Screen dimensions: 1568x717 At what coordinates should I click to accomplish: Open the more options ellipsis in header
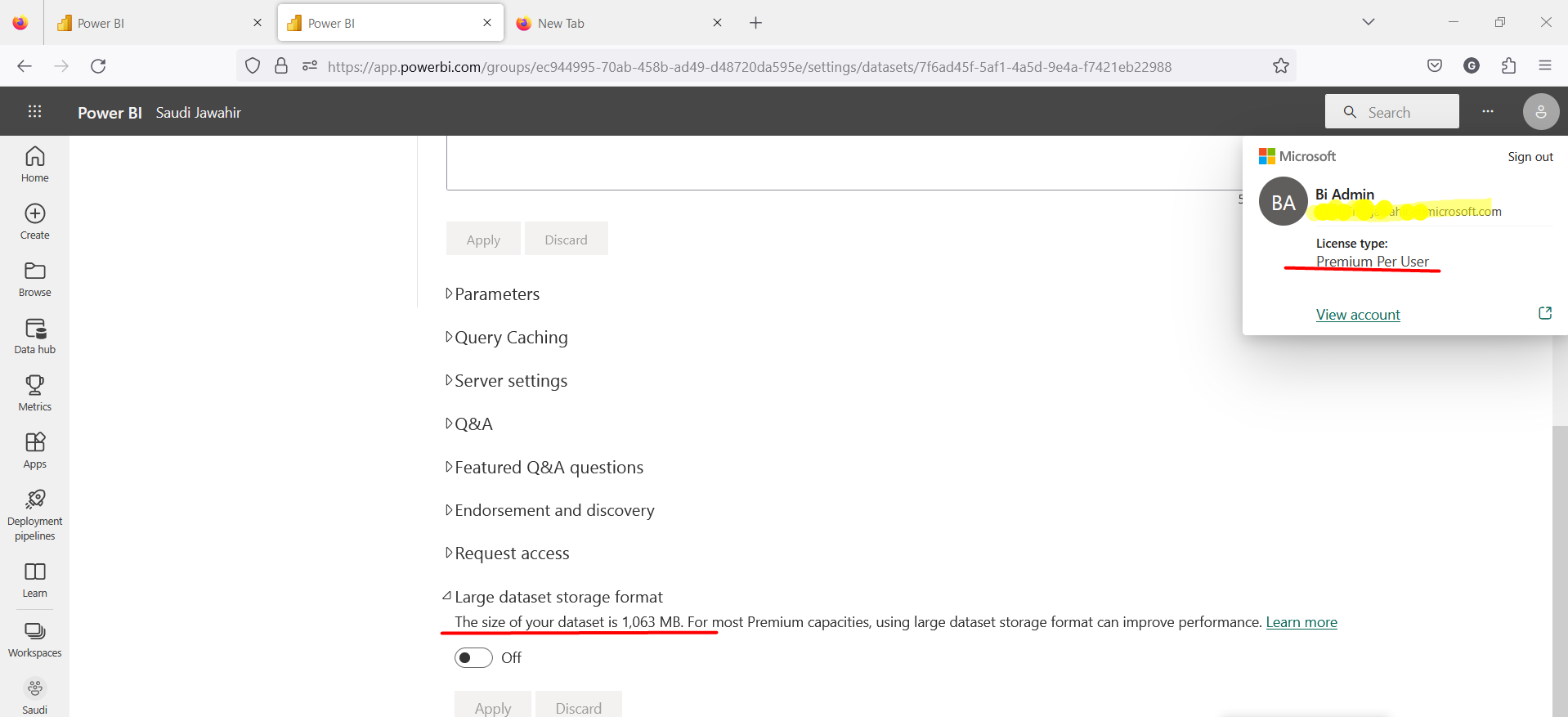click(1488, 112)
